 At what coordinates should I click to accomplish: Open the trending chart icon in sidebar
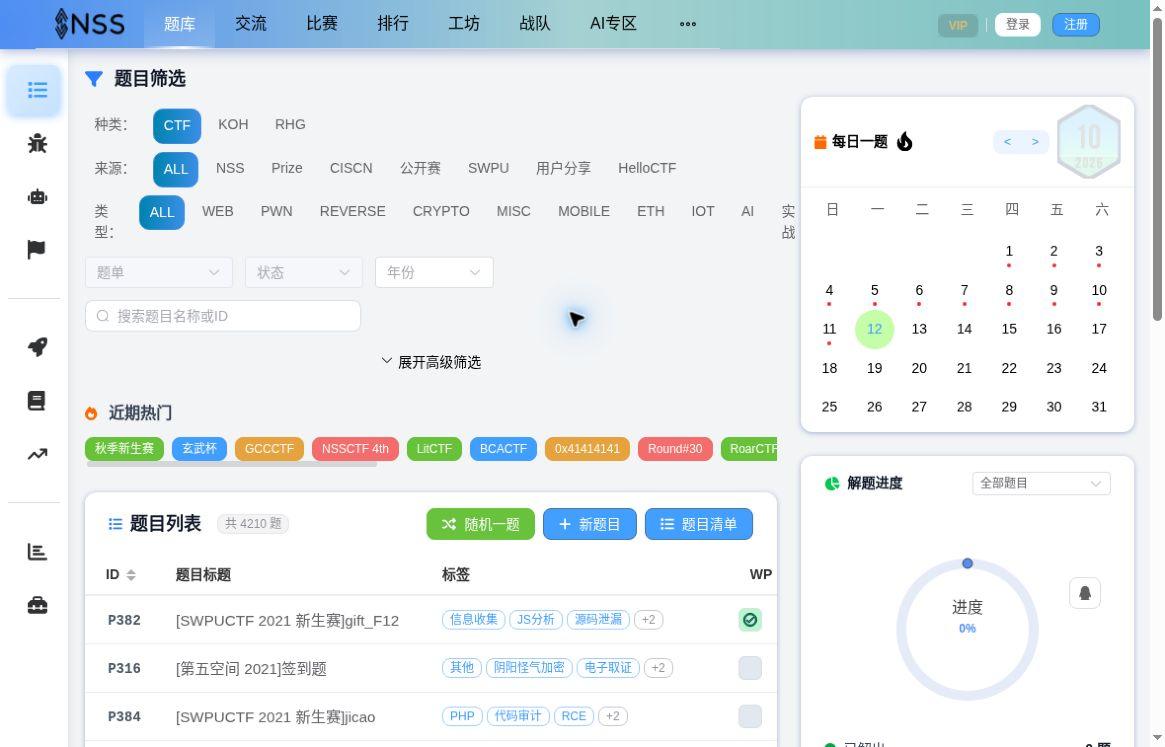click(37, 454)
